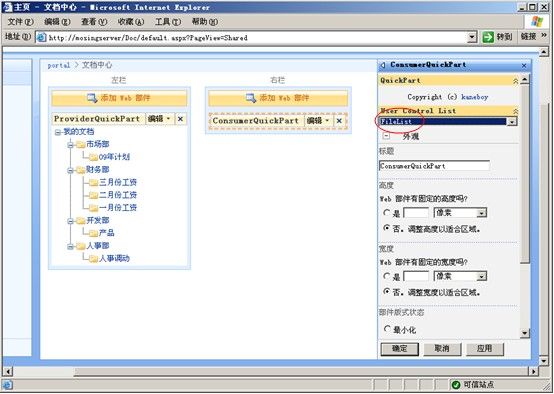Viewport: 554px width, 394px height.
Task: Click the 取消 cancel button
Action: coord(442,349)
